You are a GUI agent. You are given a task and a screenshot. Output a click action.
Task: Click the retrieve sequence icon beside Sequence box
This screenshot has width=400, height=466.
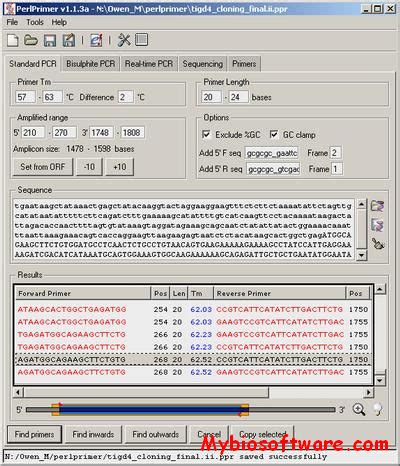(377, 225)
